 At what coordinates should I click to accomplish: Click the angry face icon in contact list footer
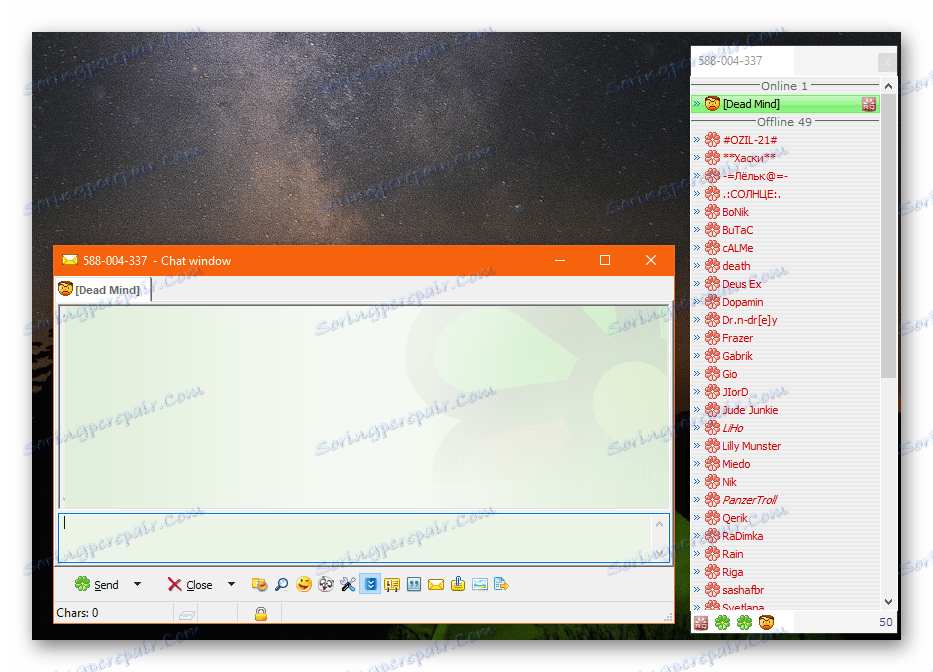(766, 623)
